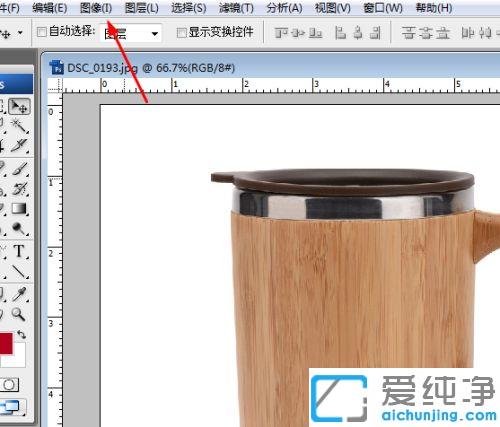Activate the Zoom magnifier tool
The width and height of the screenshot is (500, 427).
[18, 314]
